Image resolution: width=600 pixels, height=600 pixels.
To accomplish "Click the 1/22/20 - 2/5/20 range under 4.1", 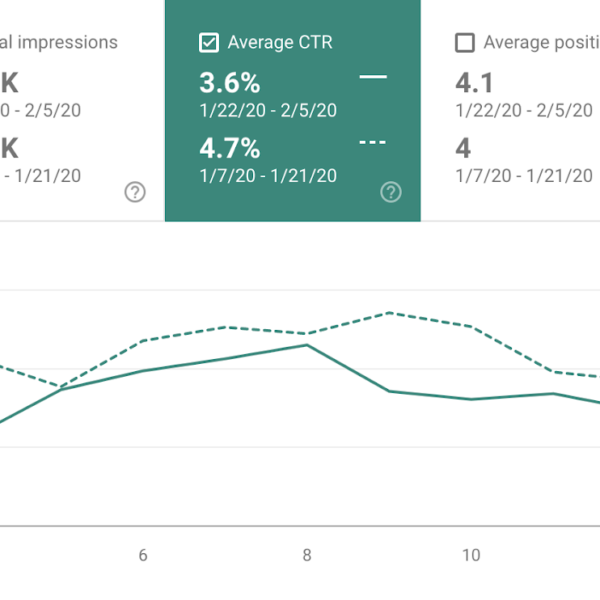I will (x=524, y=110).
